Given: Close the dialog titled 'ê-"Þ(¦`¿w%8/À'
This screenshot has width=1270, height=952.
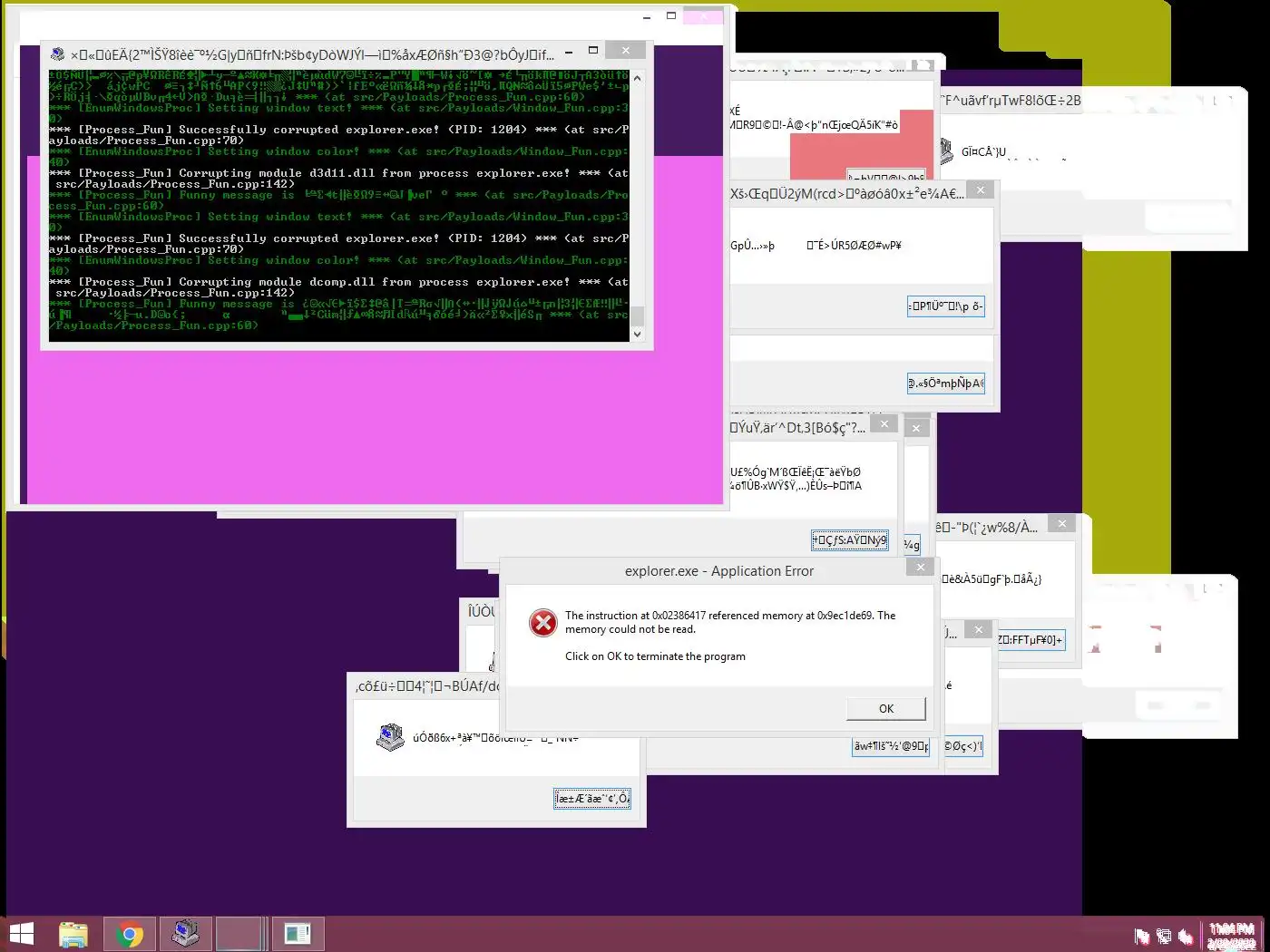Looking at the screenshot, I should point(1061,523).
